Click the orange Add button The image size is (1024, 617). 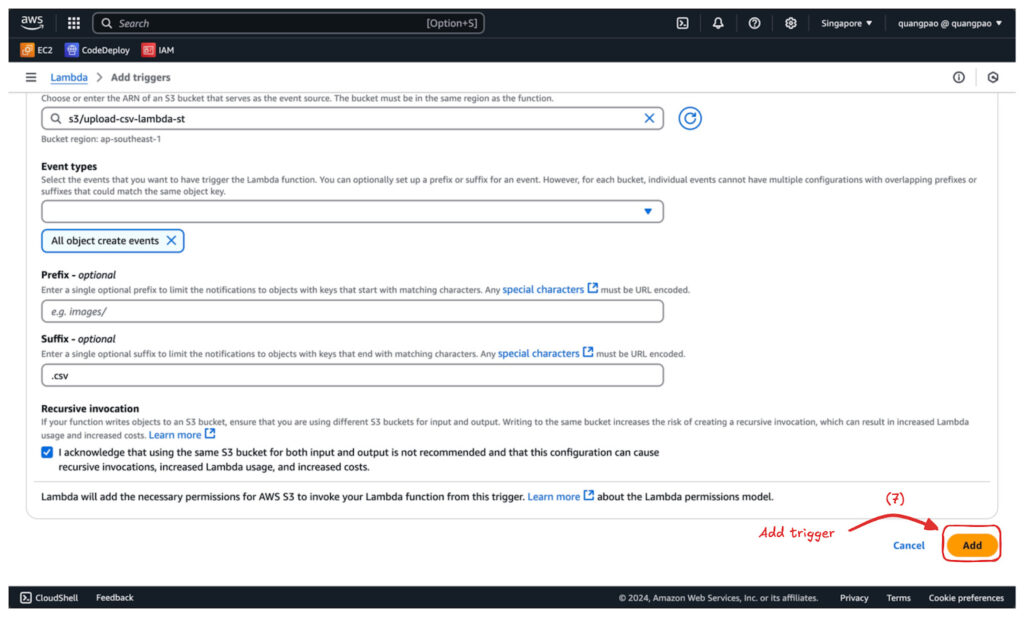tap(972, 545)
